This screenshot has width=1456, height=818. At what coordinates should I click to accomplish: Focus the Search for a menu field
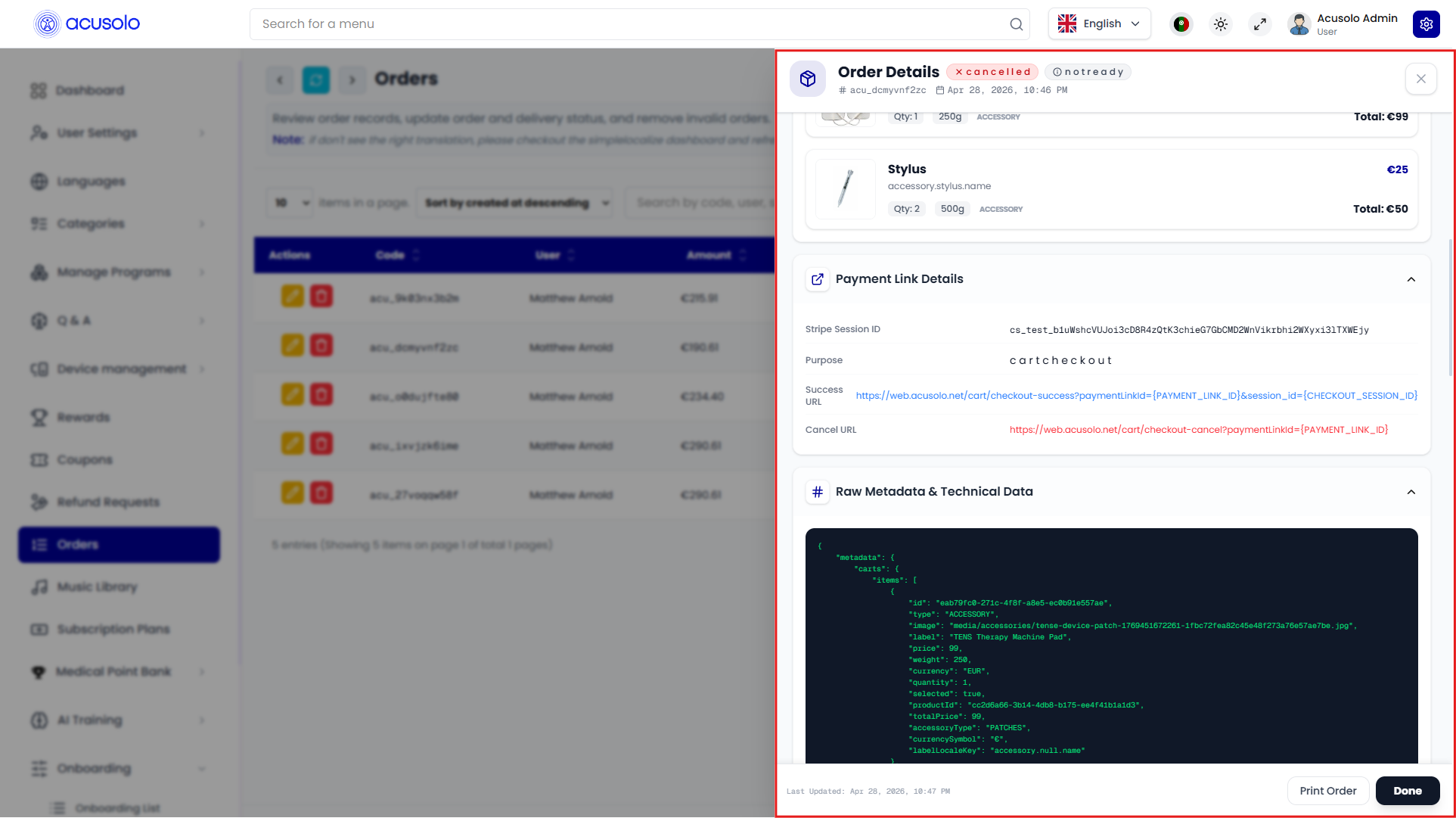coord(639,24)
